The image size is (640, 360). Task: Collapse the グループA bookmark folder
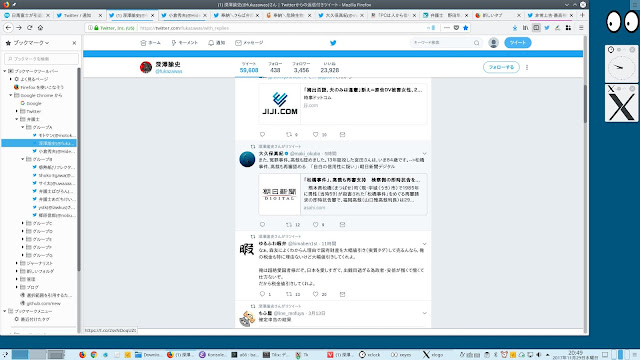click(23, 127)
